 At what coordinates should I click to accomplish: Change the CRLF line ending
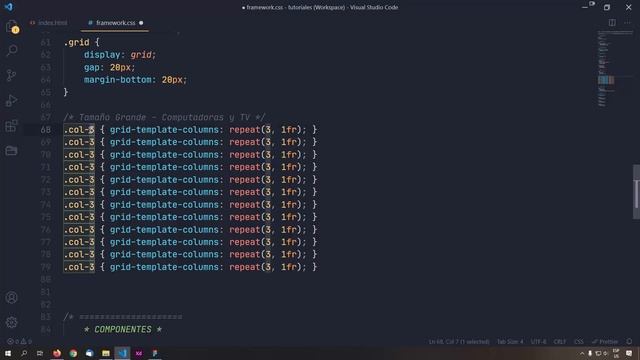coord(560,341)
